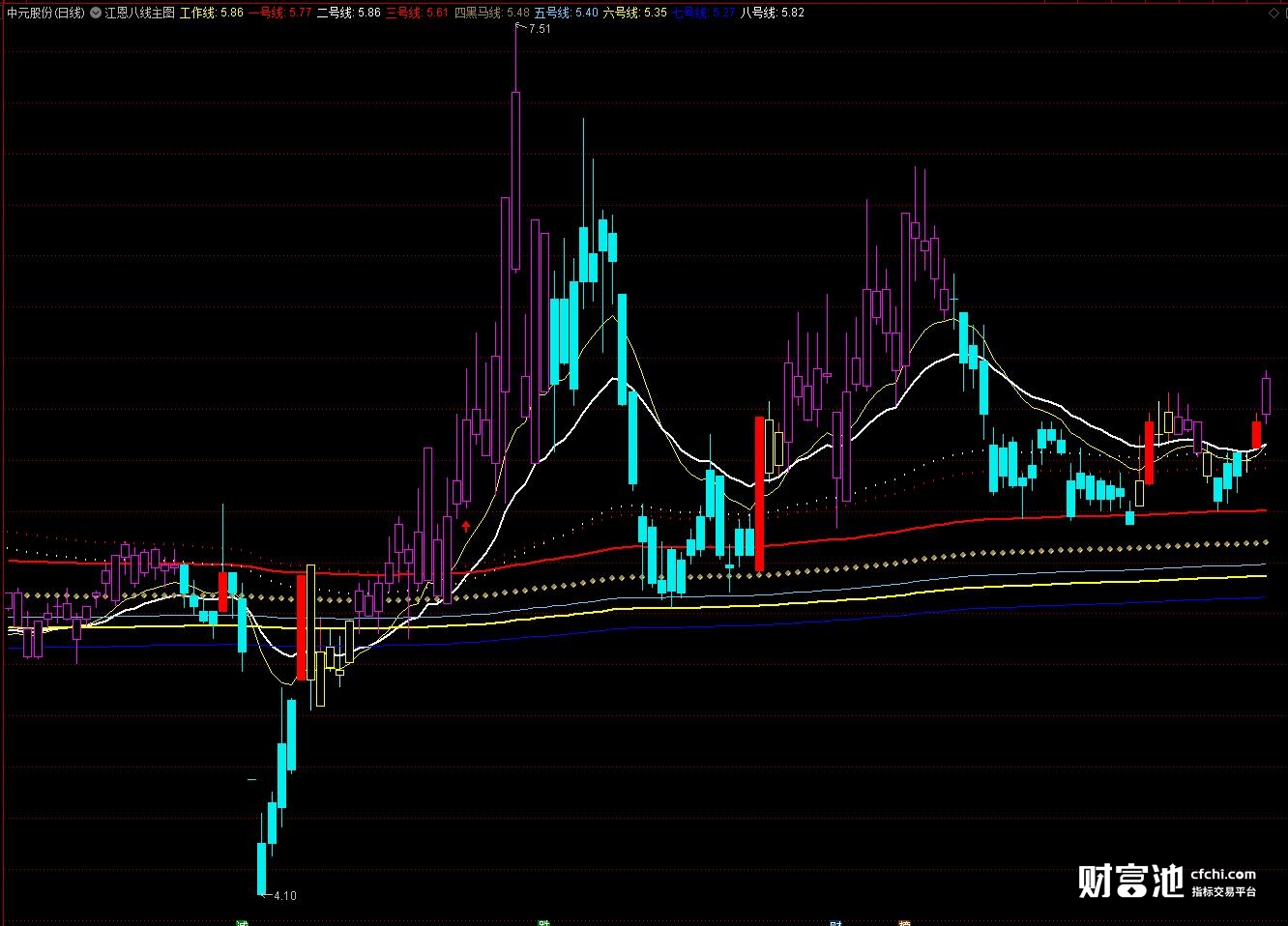Viewport: 1288px width, 926px height.
Task: Select the red 一号线: 5.77 legend value
Action: click(280, 14)
